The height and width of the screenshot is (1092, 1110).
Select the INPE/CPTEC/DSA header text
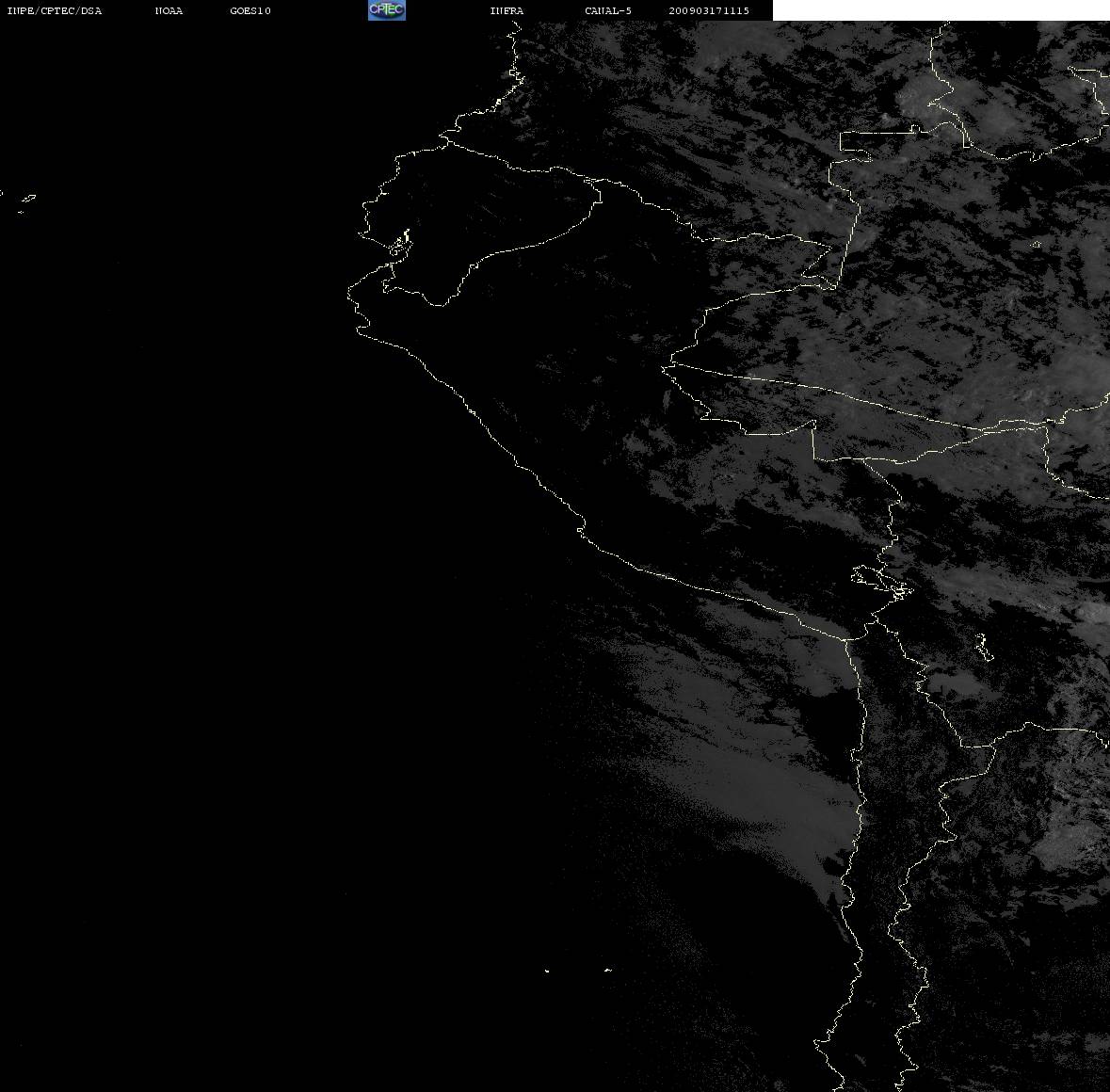point(55,10)
